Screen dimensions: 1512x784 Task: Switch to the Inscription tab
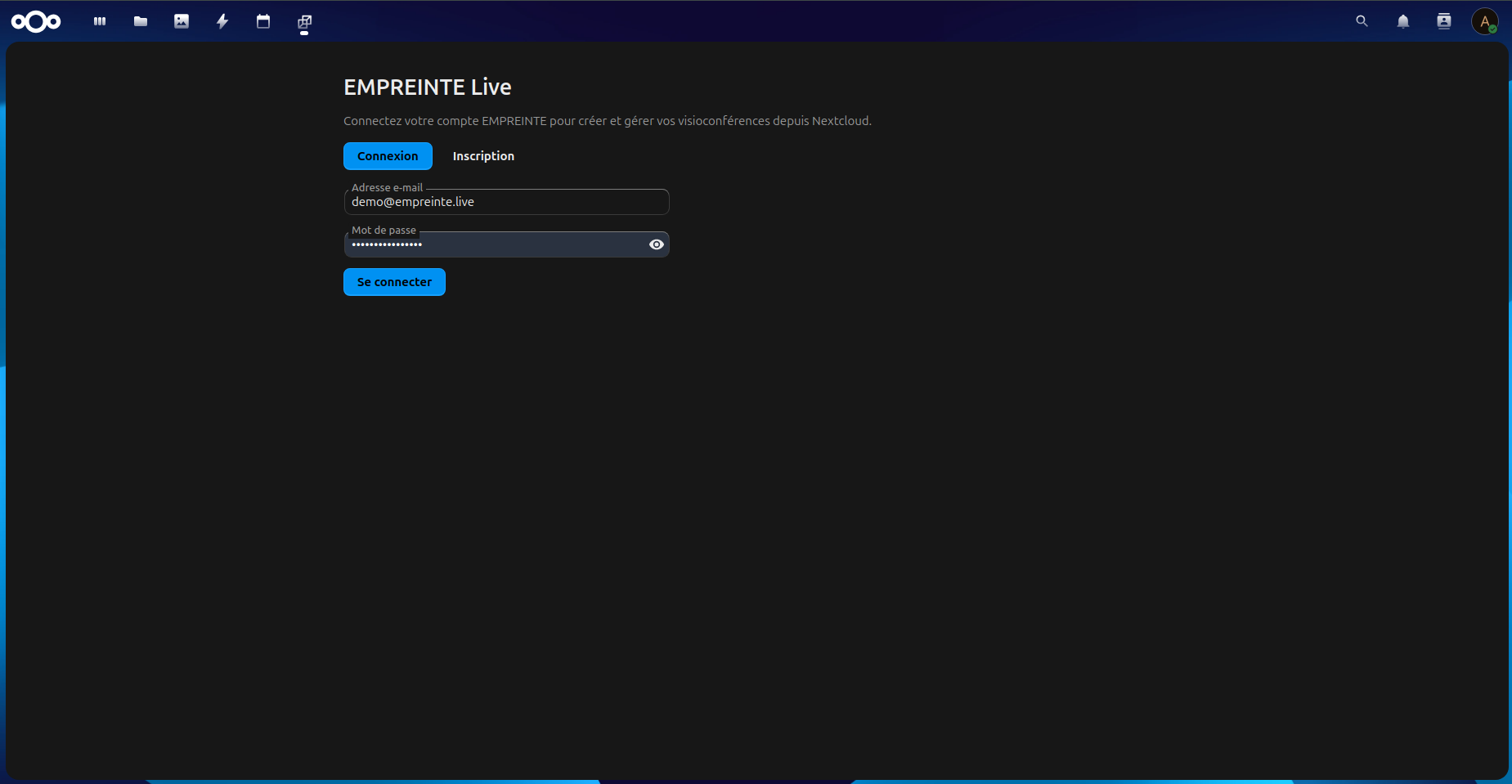[483, 156]
